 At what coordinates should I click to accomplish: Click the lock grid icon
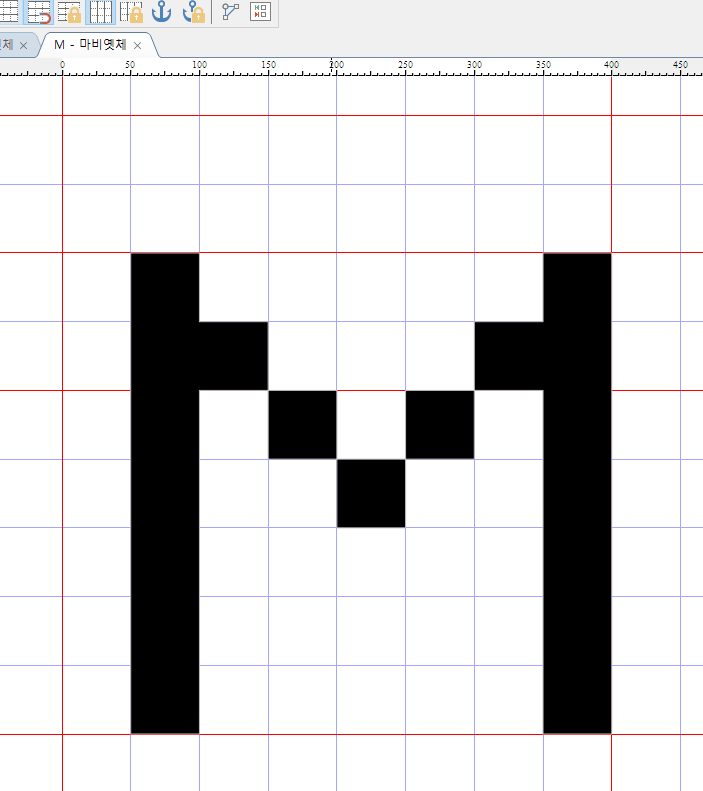131,12
